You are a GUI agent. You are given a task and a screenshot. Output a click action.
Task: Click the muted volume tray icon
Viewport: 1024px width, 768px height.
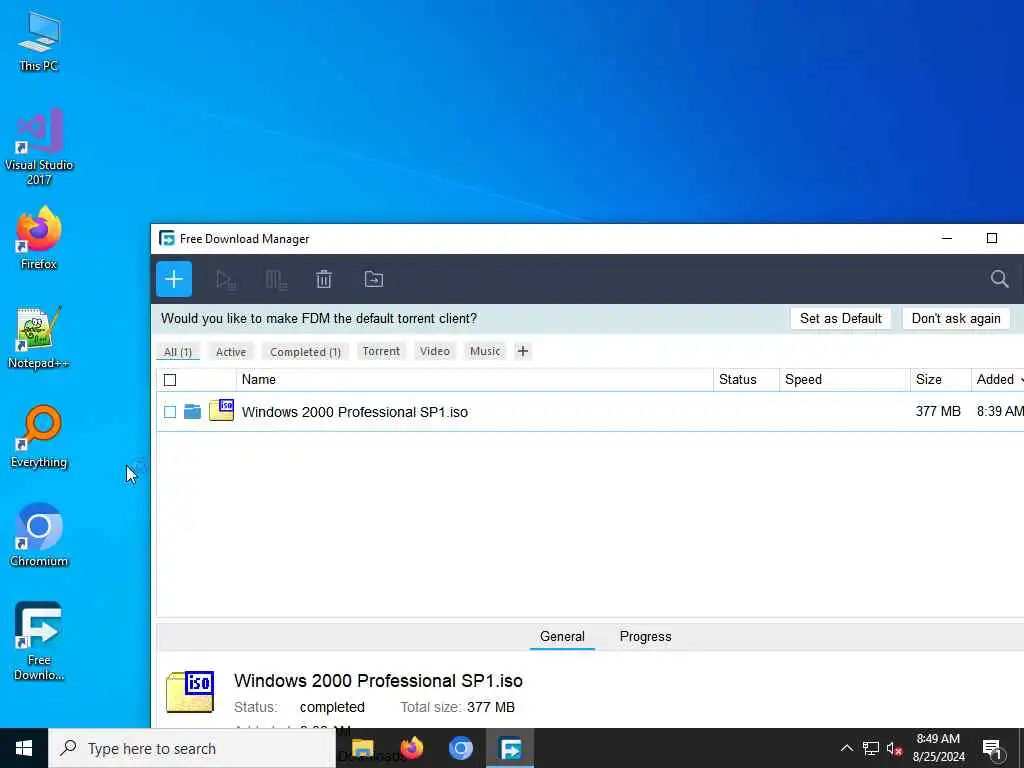(894, 748)
